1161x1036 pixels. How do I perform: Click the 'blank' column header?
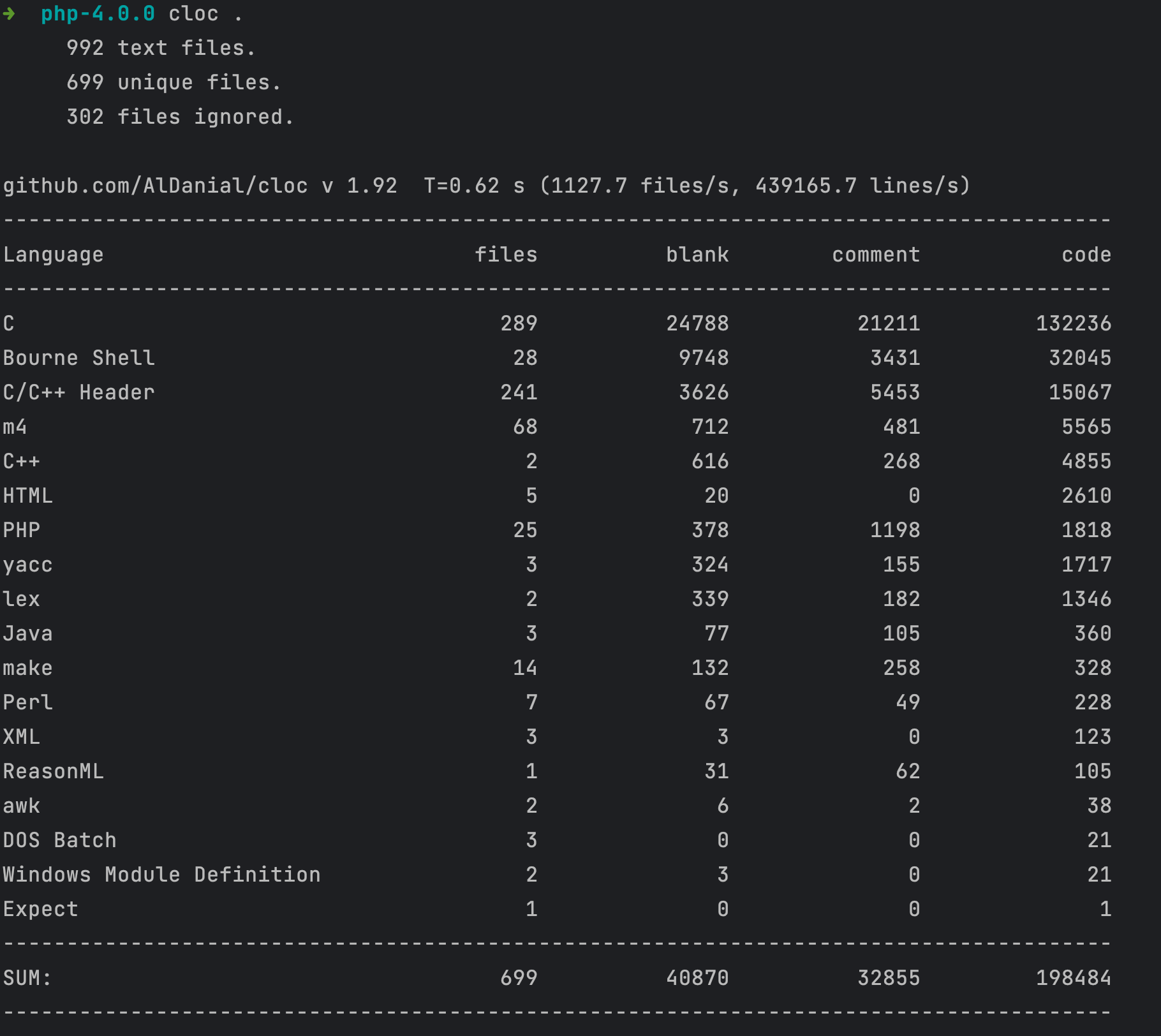point(697,255)
